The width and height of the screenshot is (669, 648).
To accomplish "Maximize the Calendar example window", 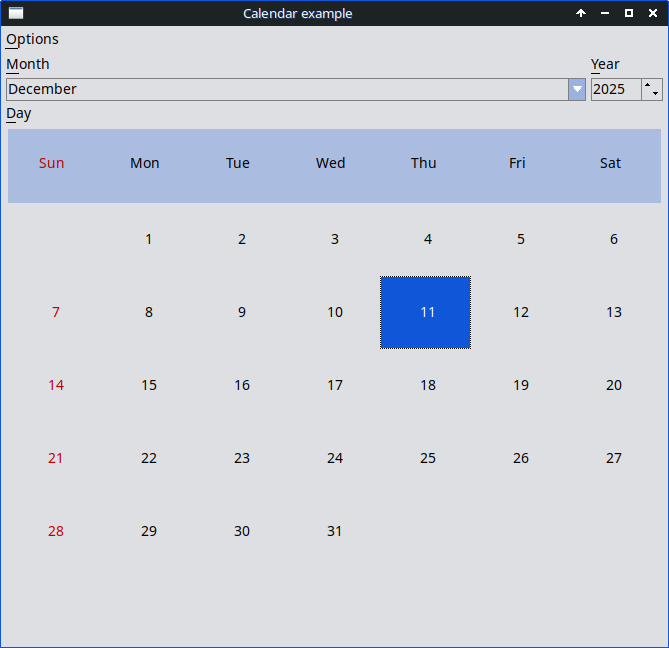I will point(629,13).
